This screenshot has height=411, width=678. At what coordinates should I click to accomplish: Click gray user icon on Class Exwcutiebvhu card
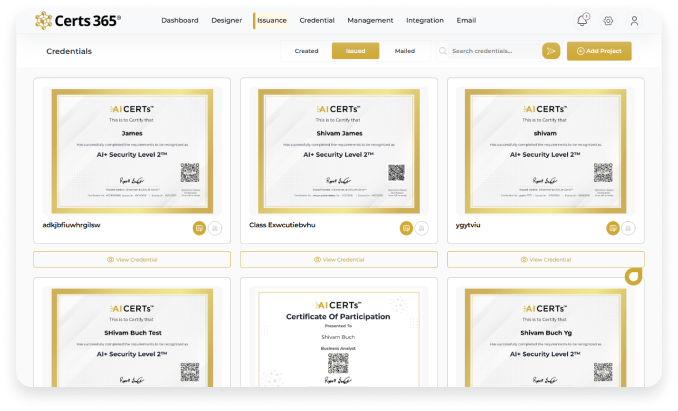(x=421, y=228)
